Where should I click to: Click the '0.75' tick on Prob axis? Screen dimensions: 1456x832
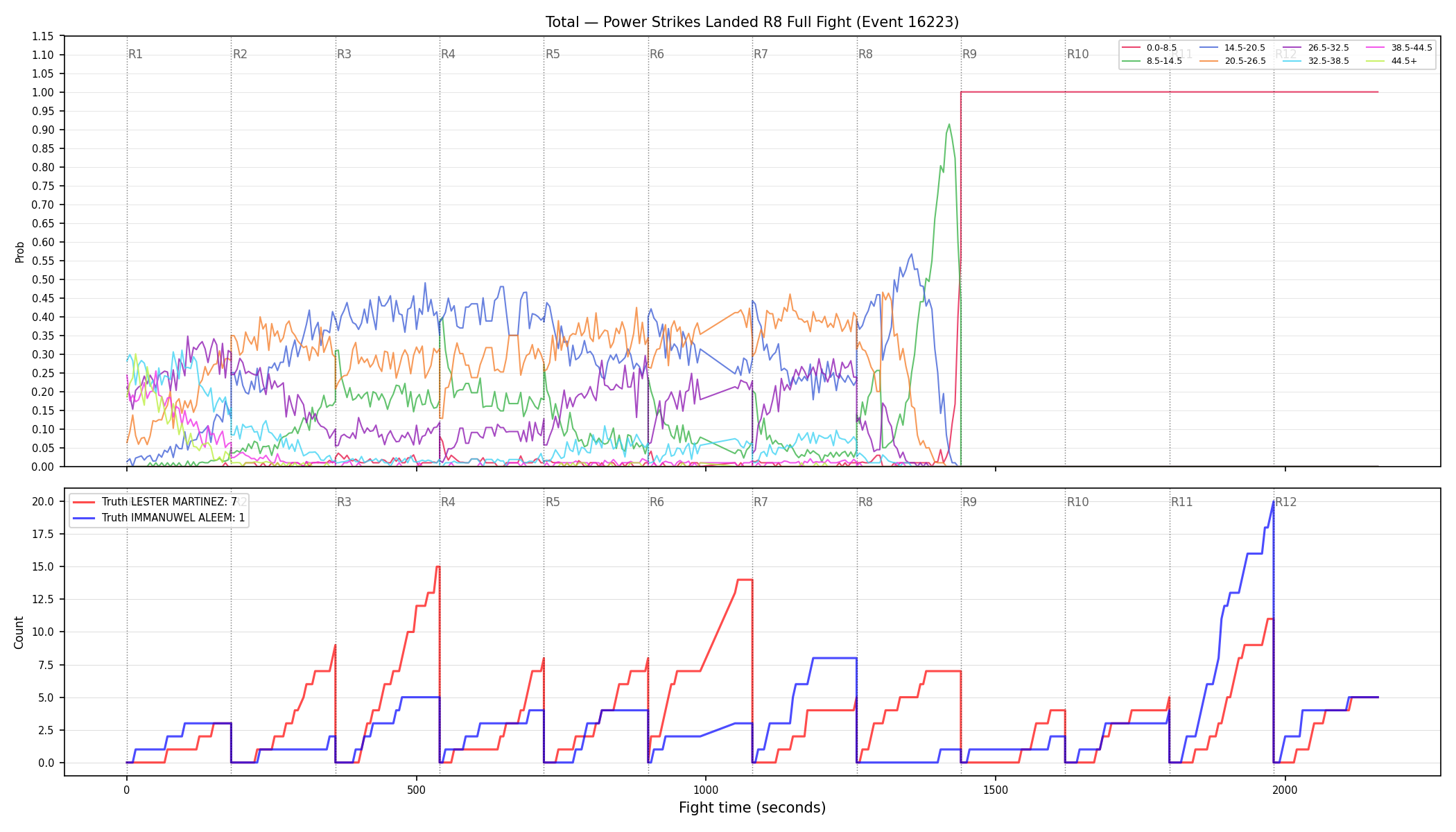coord(43,186)
